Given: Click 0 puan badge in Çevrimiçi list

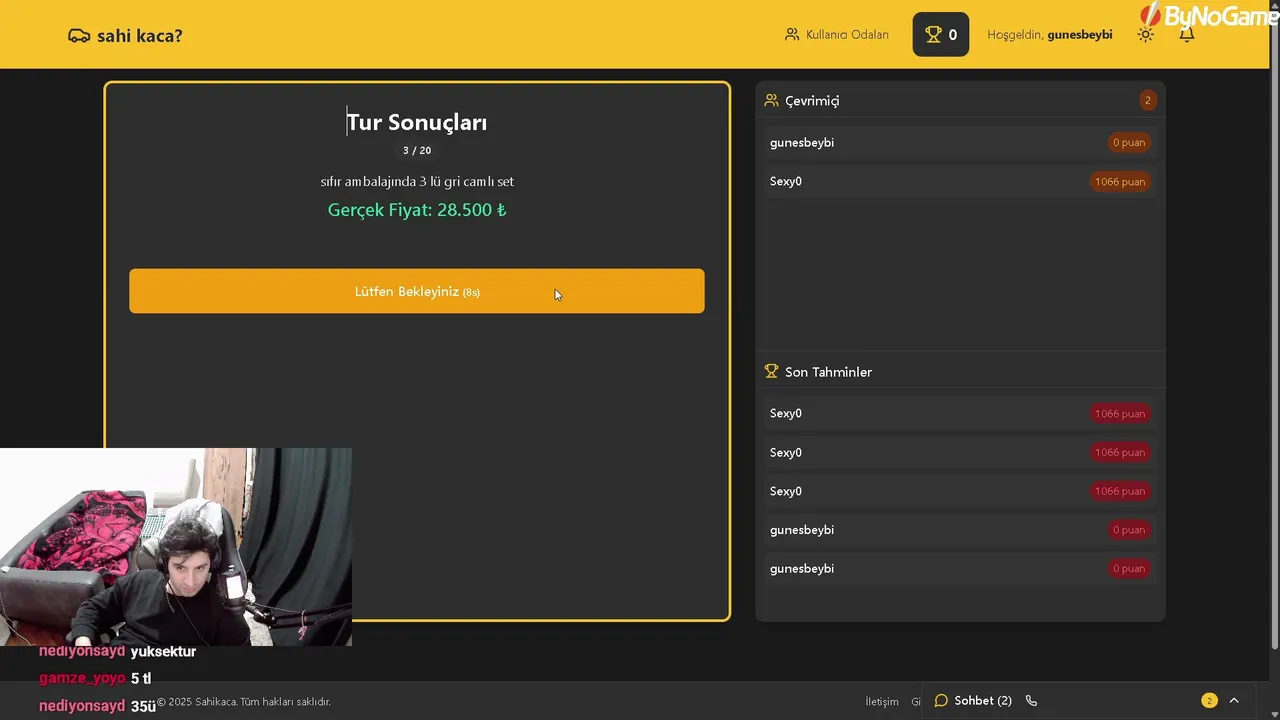Looking at the screenshot, I should (1128, 142).
